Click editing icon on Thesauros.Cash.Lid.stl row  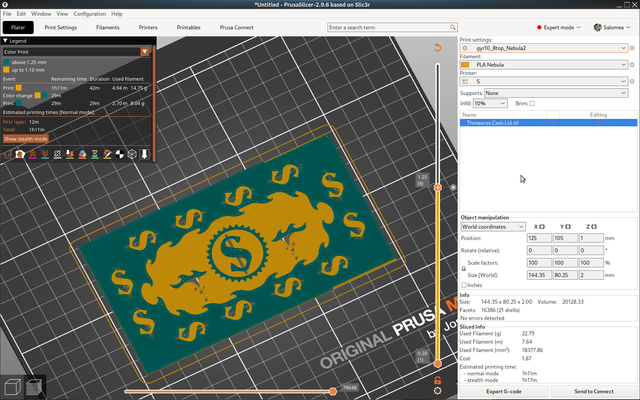tap(598, 122)
